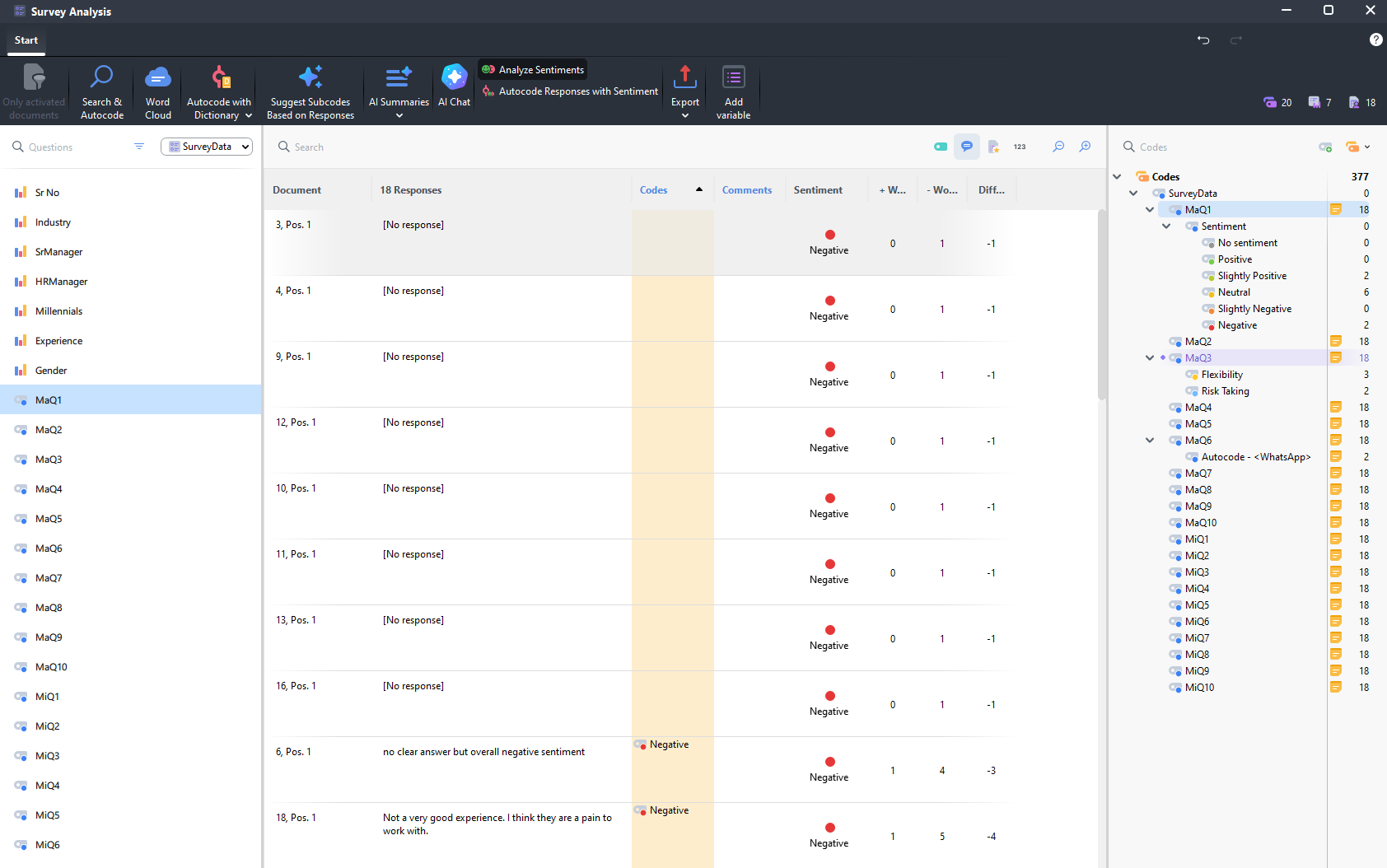Click the variables counter showing 7
The image size is (1387, 868).
pyautogui.click(x=1319, y=102)
